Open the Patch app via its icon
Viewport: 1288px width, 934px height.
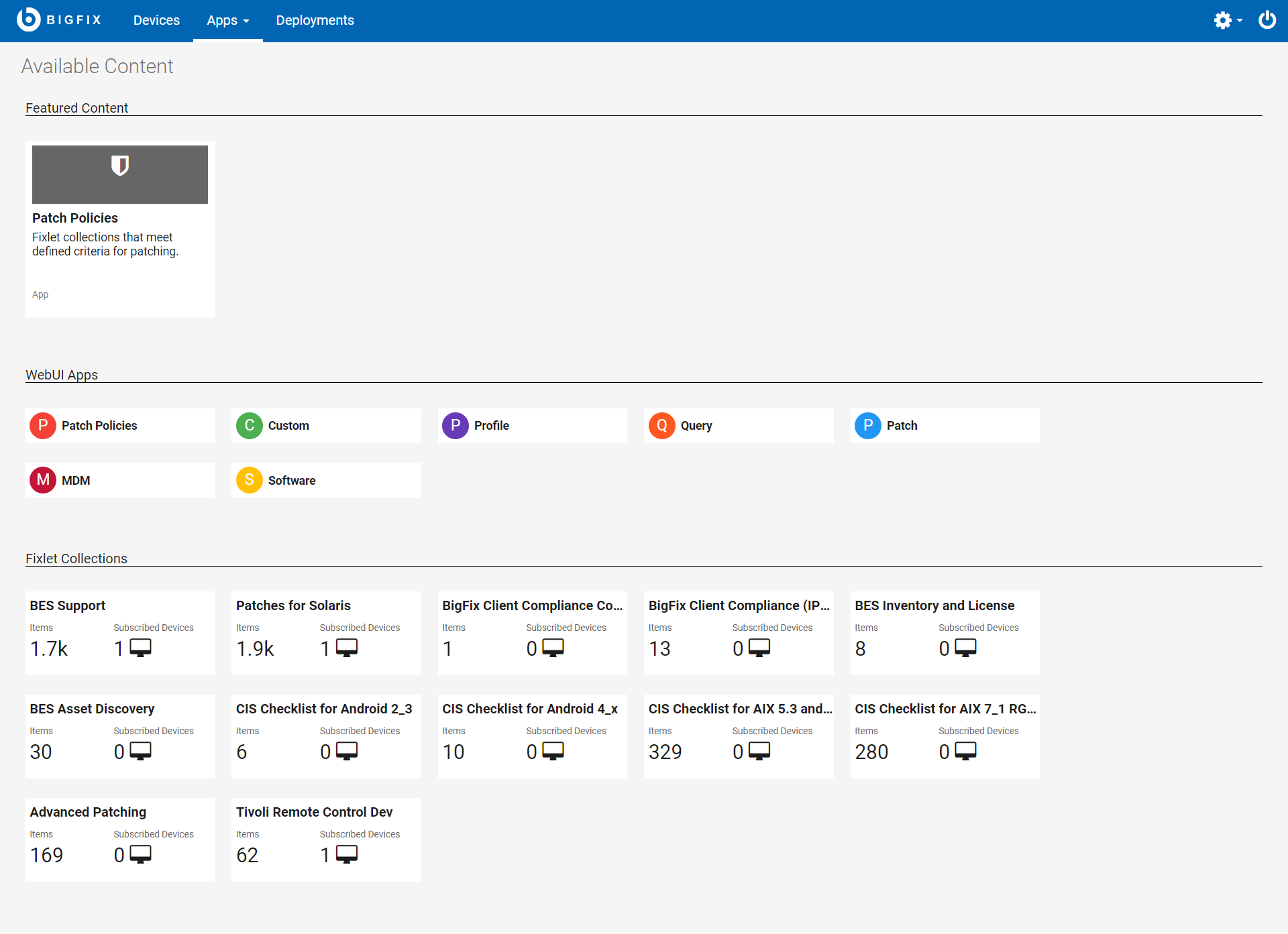click(868, 425)
